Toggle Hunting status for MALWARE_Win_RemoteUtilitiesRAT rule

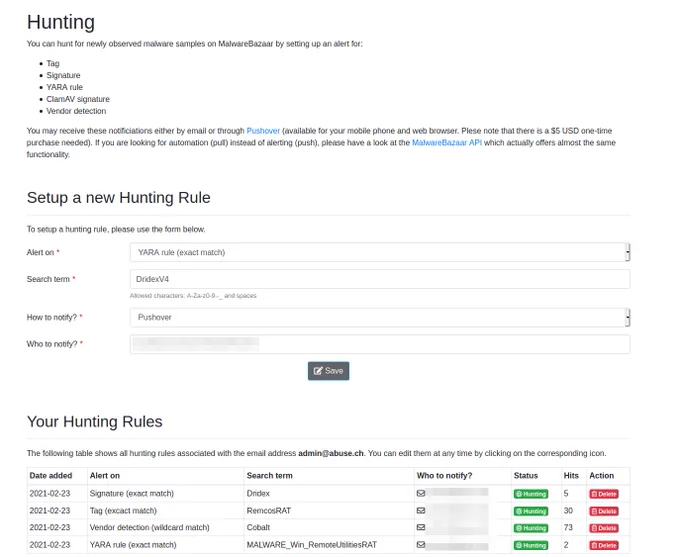click(531, 545)
